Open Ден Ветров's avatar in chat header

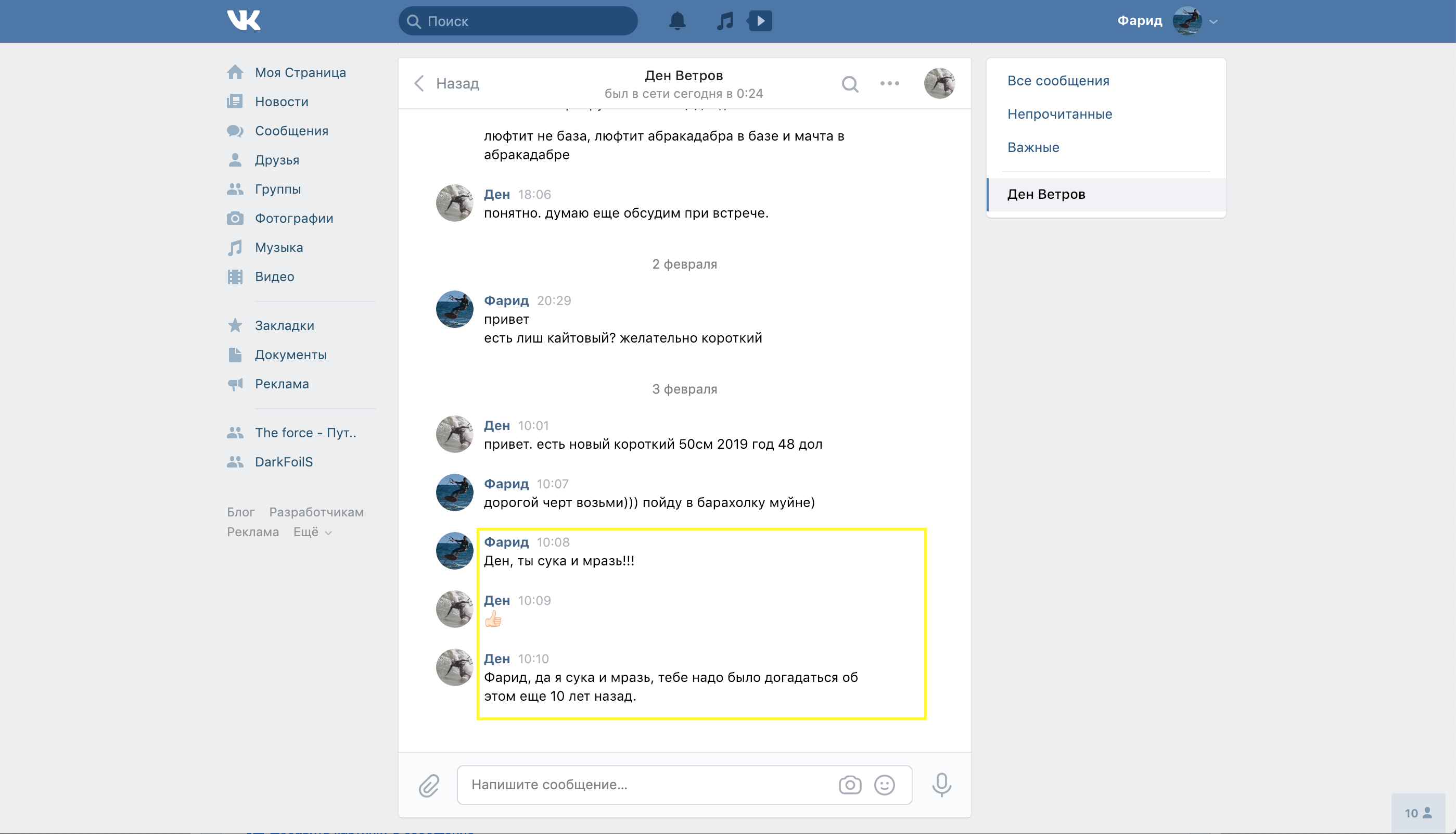tap(939, 84)
